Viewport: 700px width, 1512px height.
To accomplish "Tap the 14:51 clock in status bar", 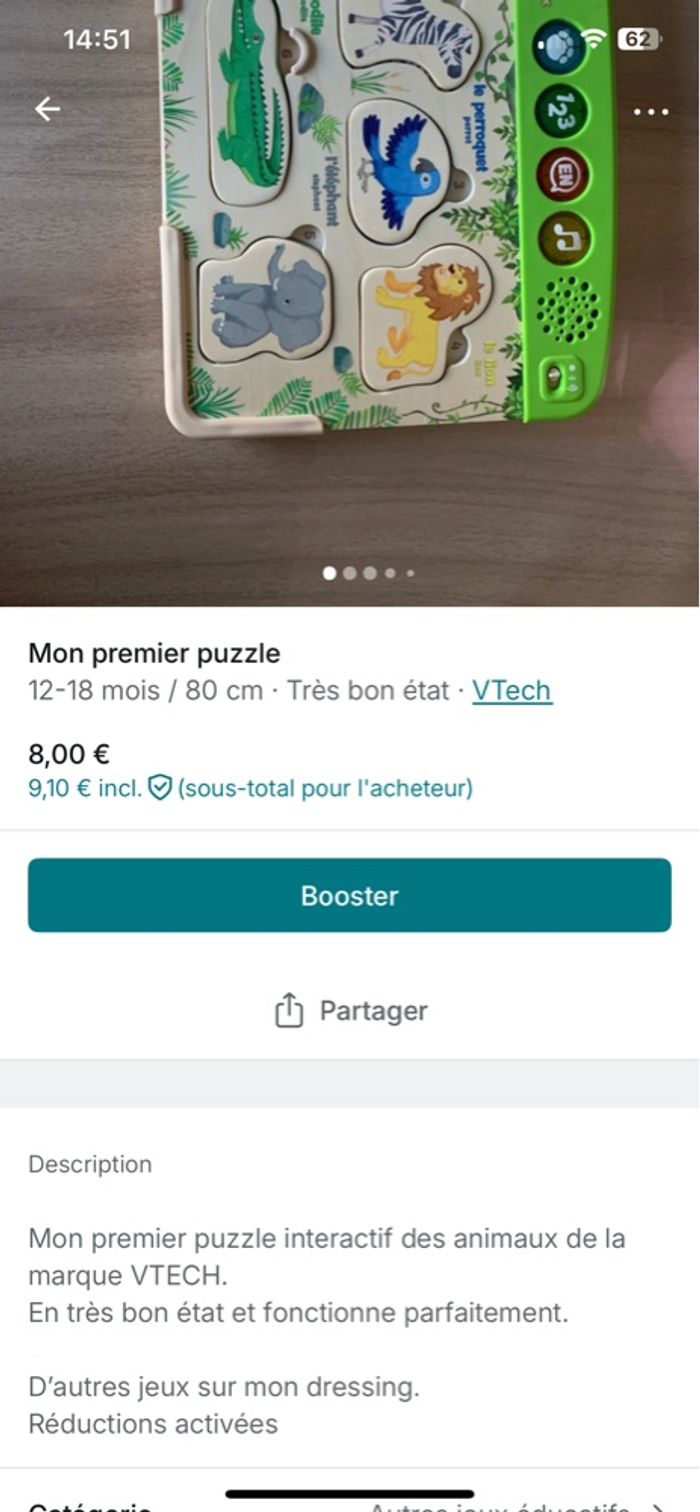I will point(96,39).
